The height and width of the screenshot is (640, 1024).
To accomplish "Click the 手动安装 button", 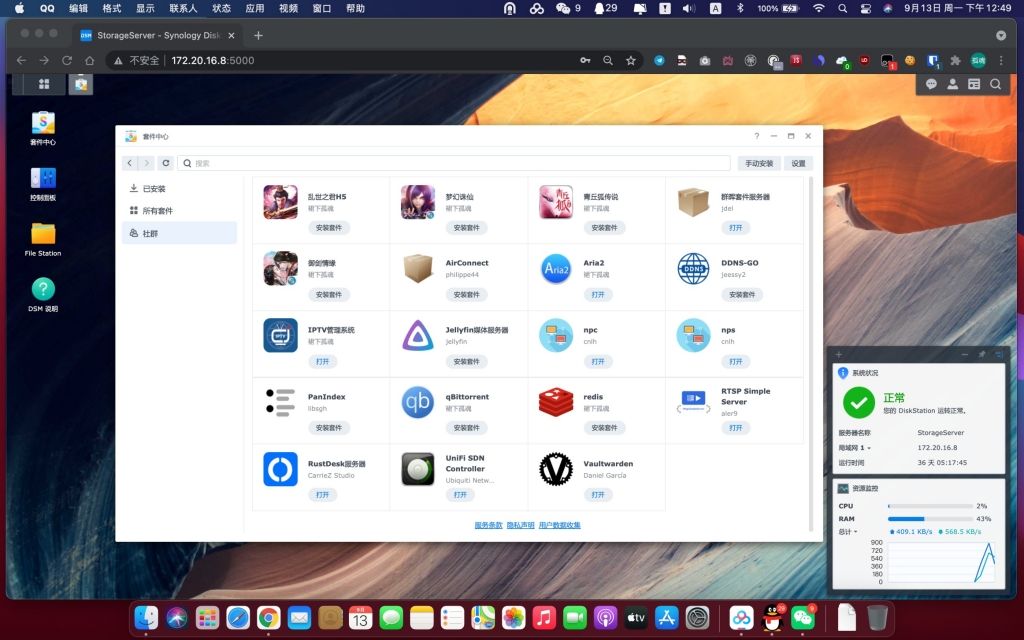I will [759, 163].
